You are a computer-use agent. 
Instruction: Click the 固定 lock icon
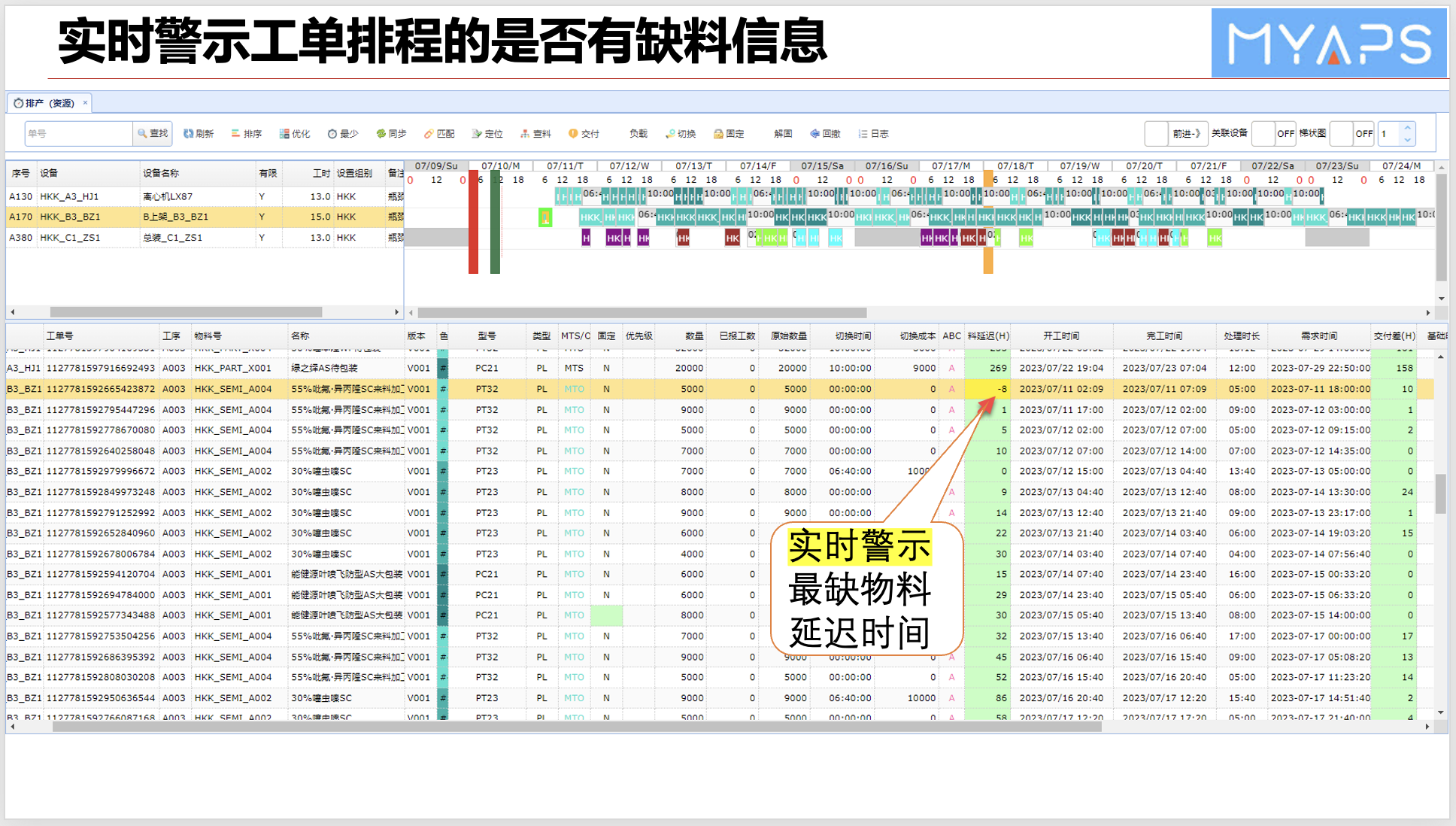[718, 134]
